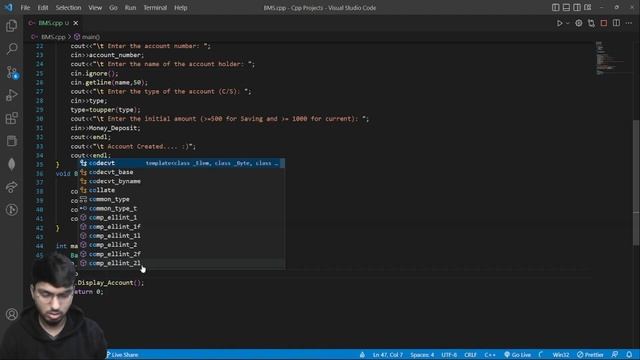
Task: Select comp_ellint_2f suggestion
Action: click(x=182, y=254)
